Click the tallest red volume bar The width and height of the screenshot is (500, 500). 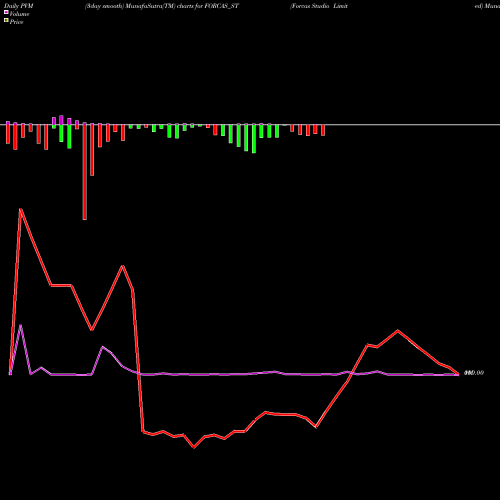85,171
